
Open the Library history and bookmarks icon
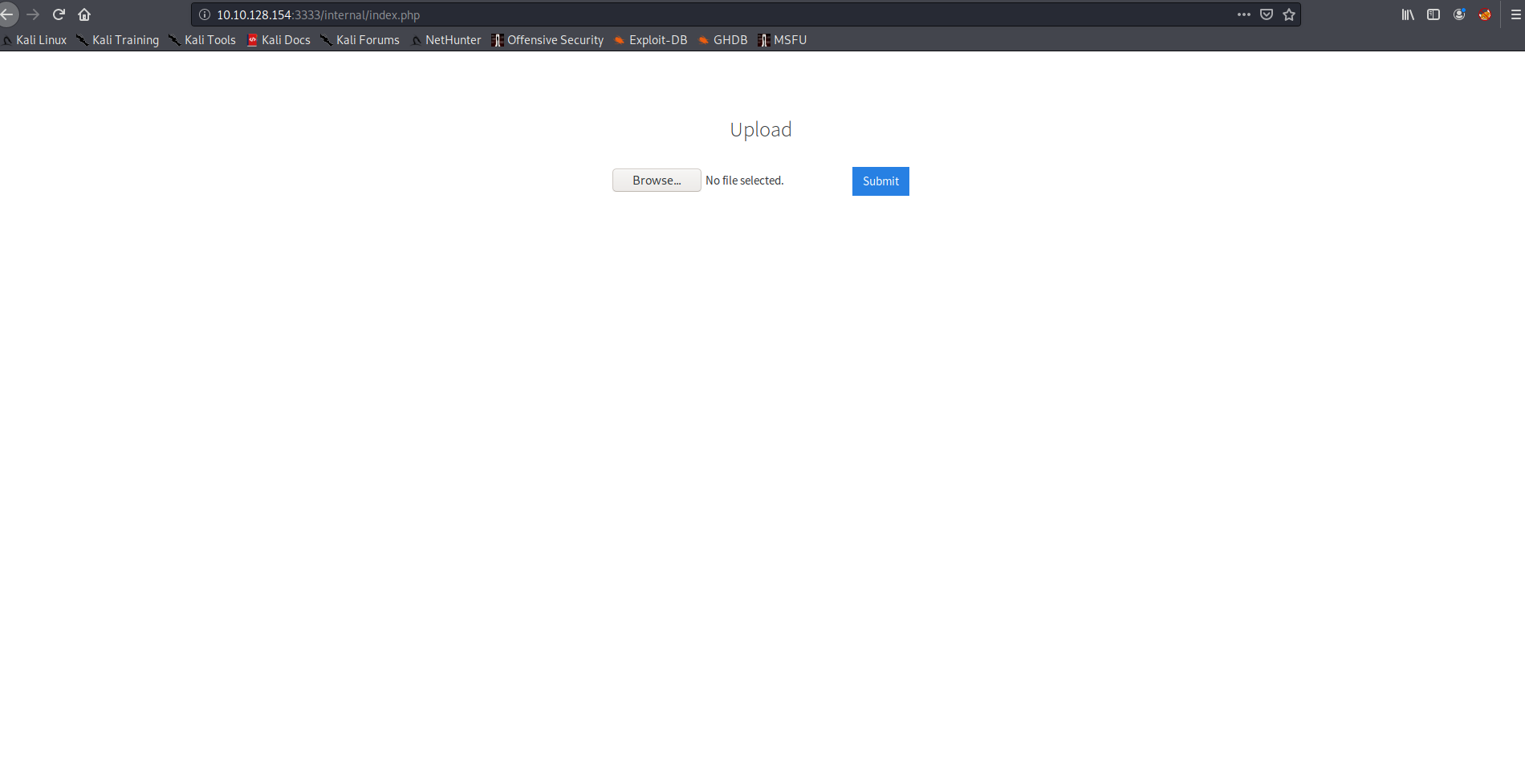point(1408,14)
